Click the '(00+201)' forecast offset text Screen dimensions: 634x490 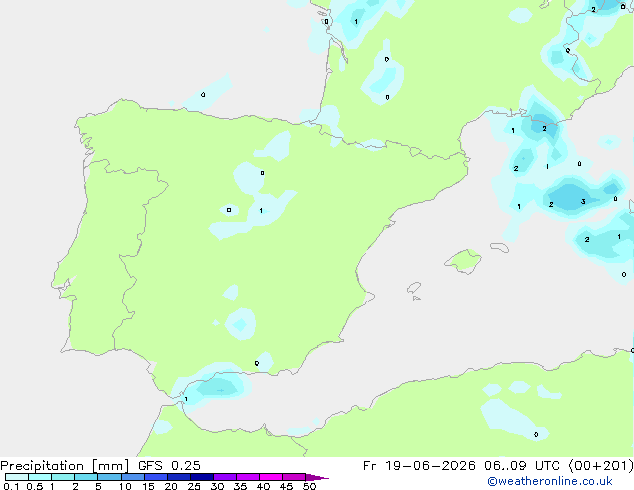click(x=601, y=466)
